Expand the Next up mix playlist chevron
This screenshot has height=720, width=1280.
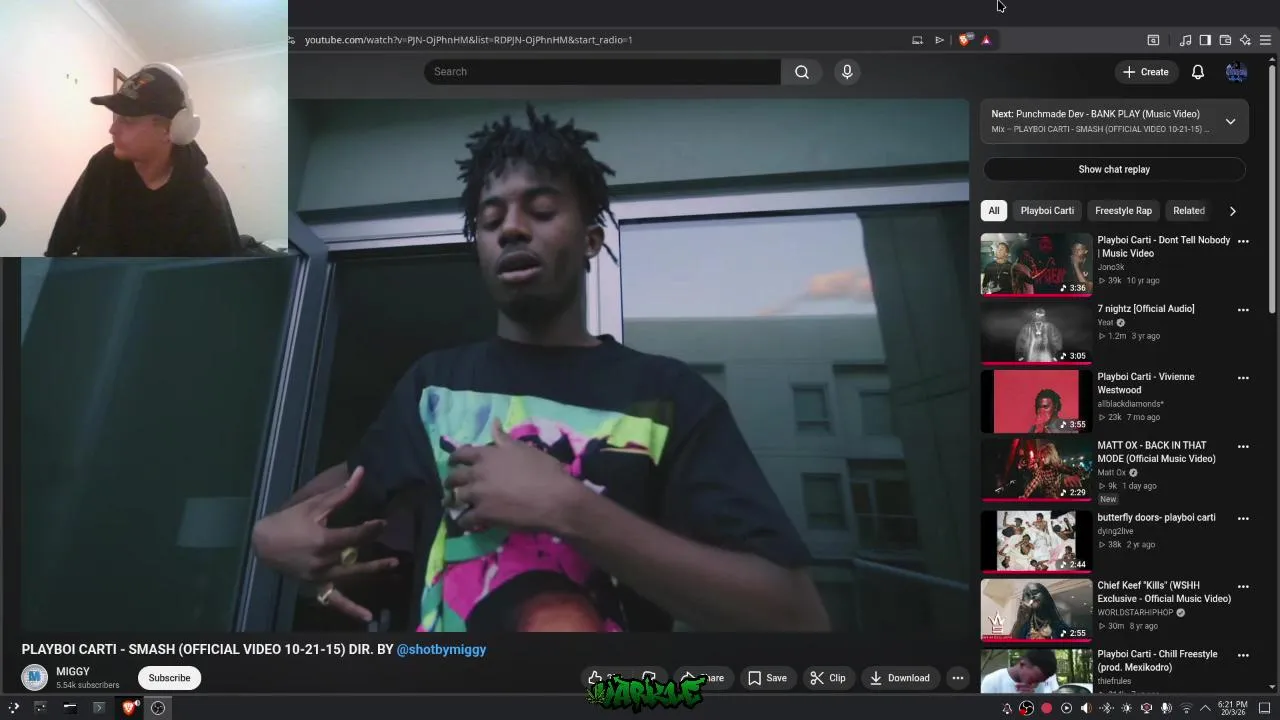1231,121
